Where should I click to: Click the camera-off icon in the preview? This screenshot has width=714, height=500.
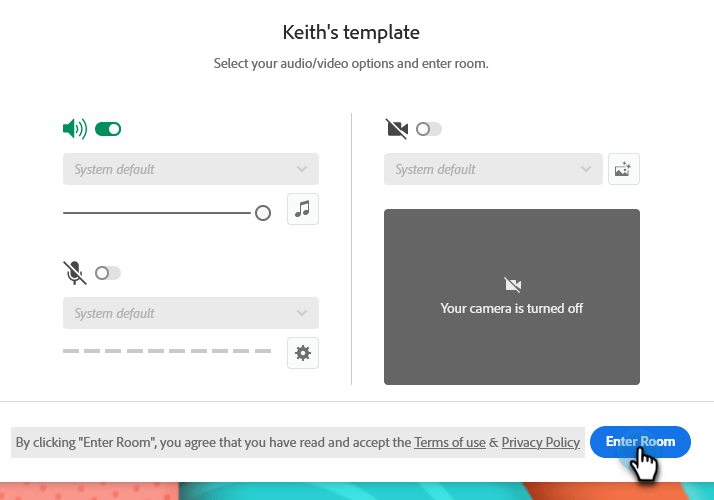point(512,285)
